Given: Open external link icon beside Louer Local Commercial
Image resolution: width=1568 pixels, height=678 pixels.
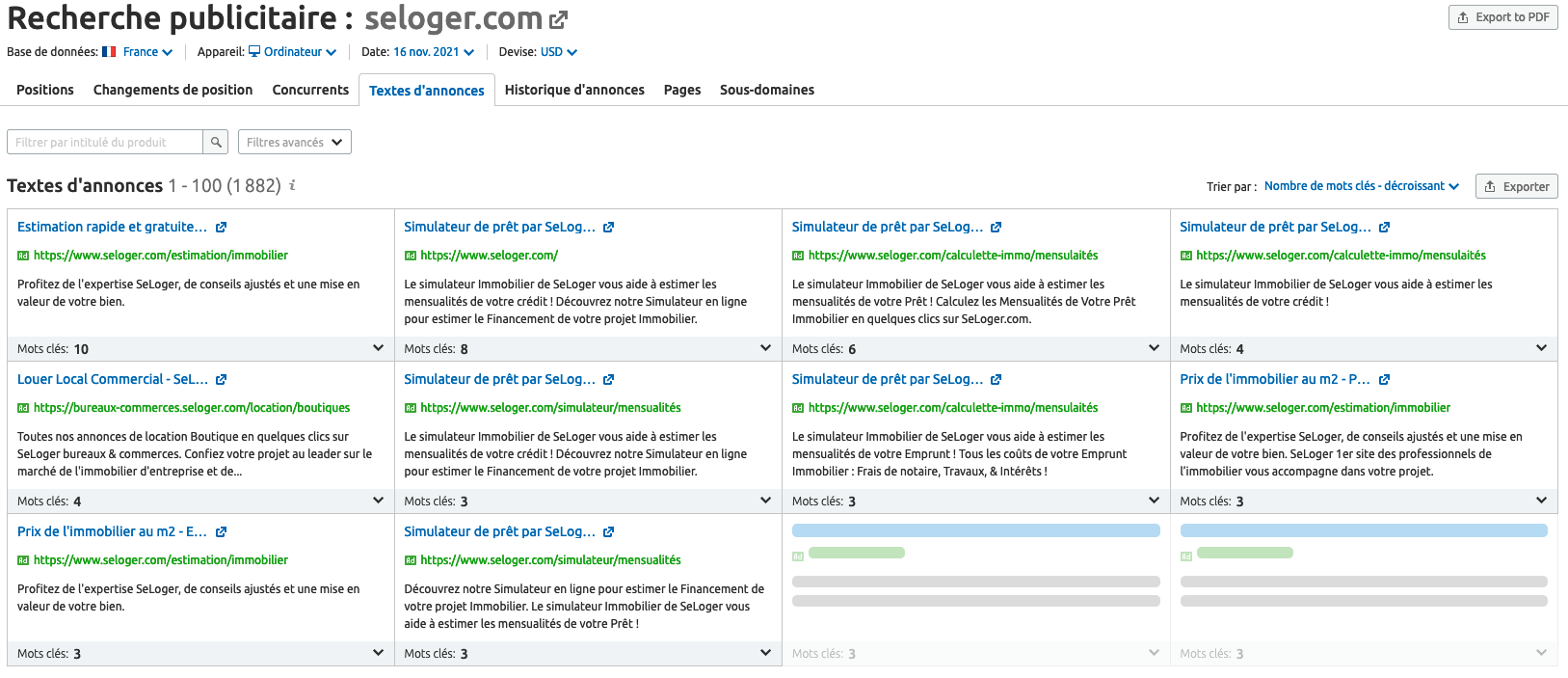Looking at the screenshot, I should [221, 380].
